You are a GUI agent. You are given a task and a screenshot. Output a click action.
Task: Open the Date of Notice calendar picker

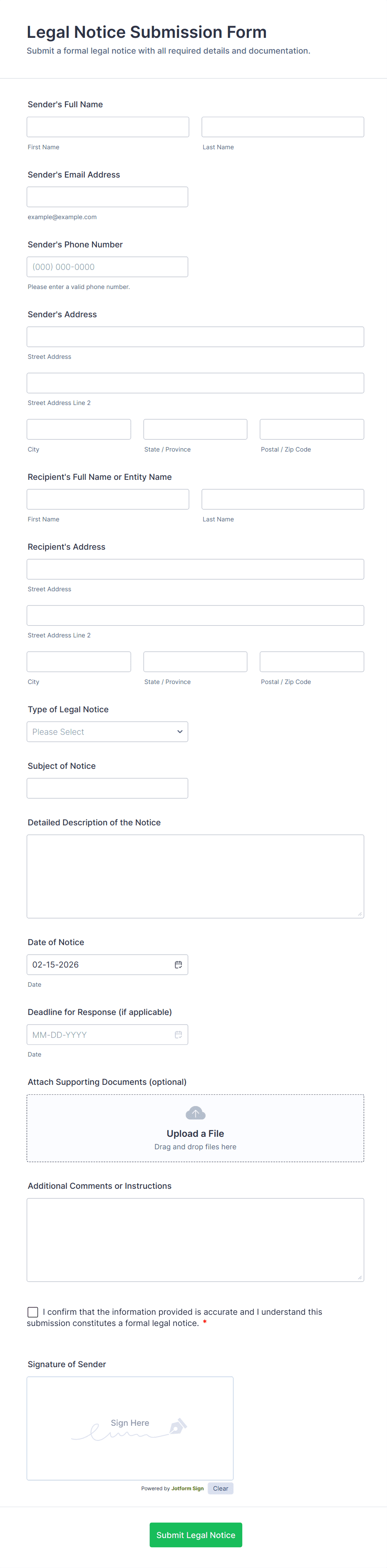coord(178,964)
